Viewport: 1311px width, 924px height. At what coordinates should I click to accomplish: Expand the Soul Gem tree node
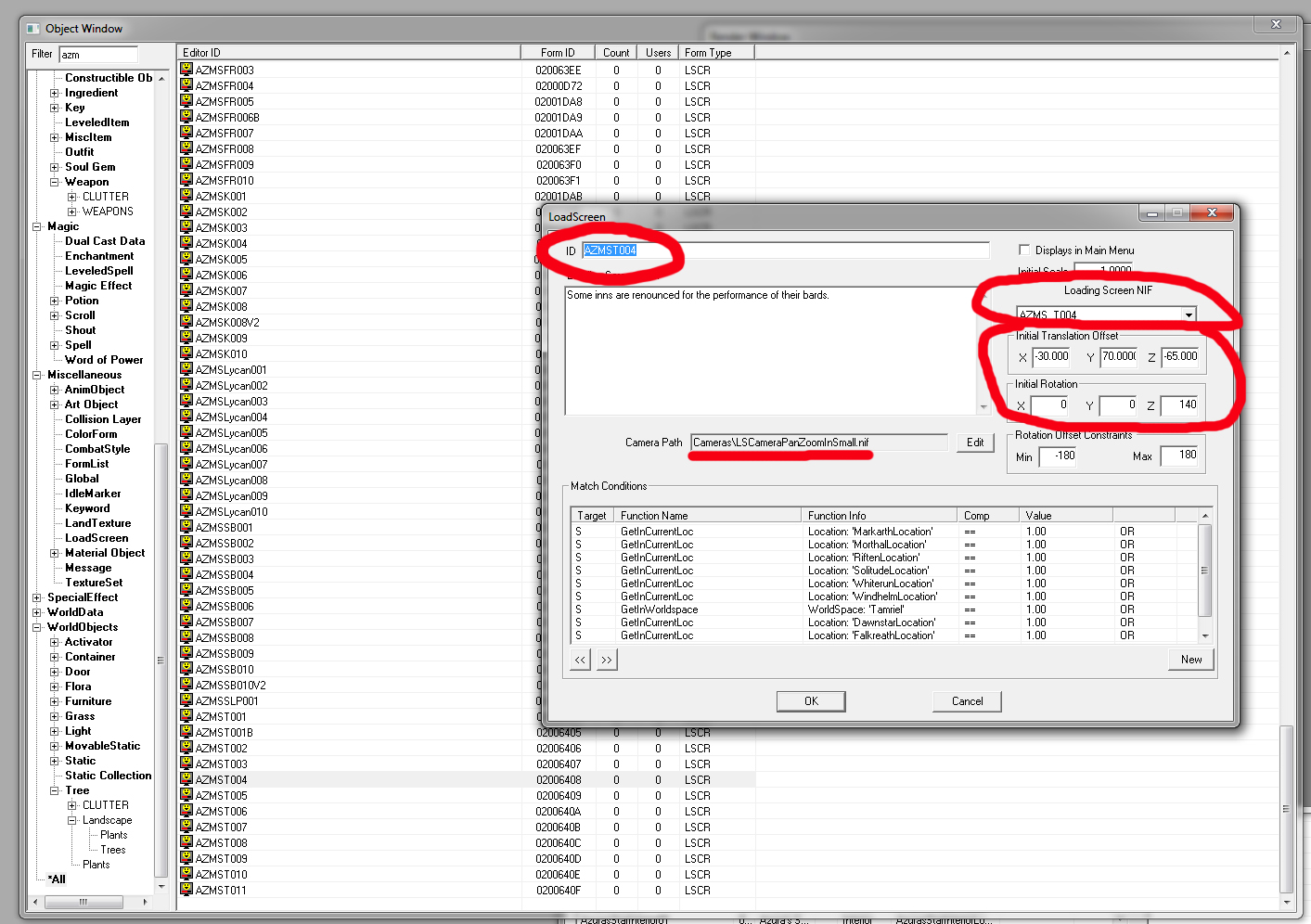[55, 167]
